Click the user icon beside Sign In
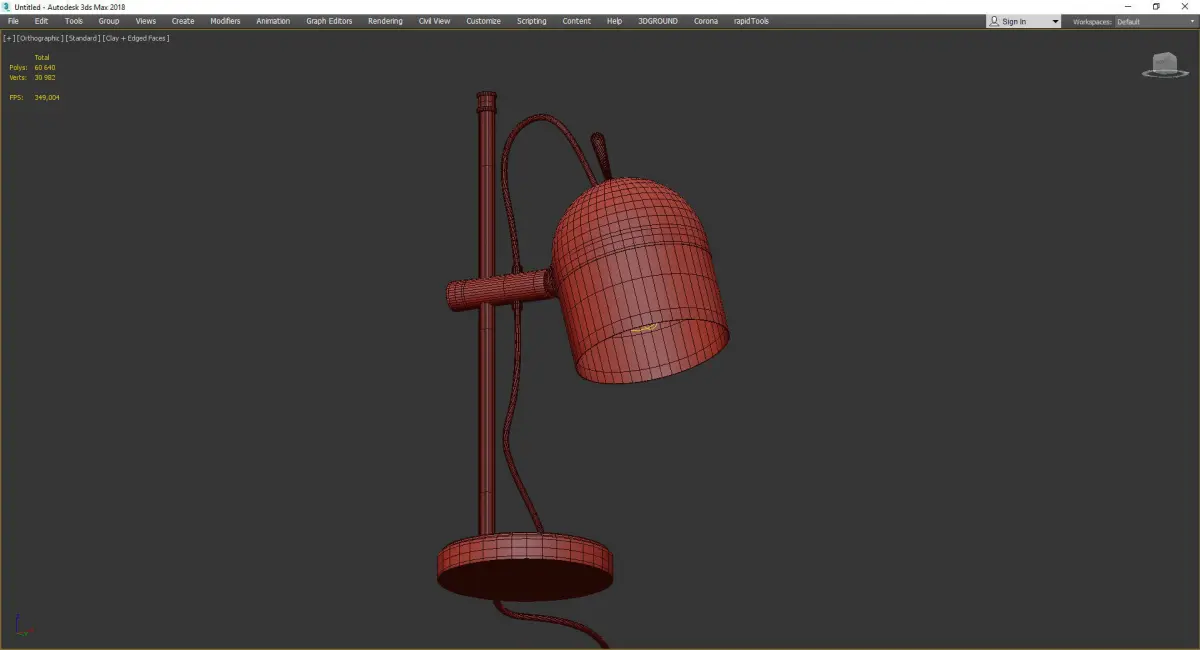 [994, 21]
